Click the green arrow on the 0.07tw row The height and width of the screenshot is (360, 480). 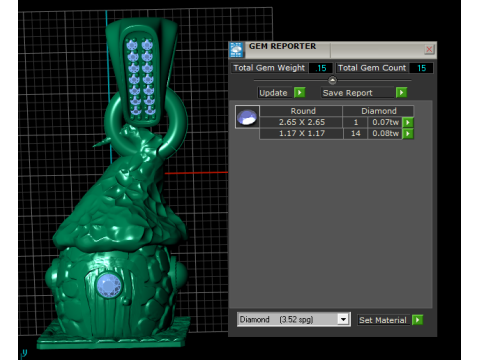[x=408, y=122]
